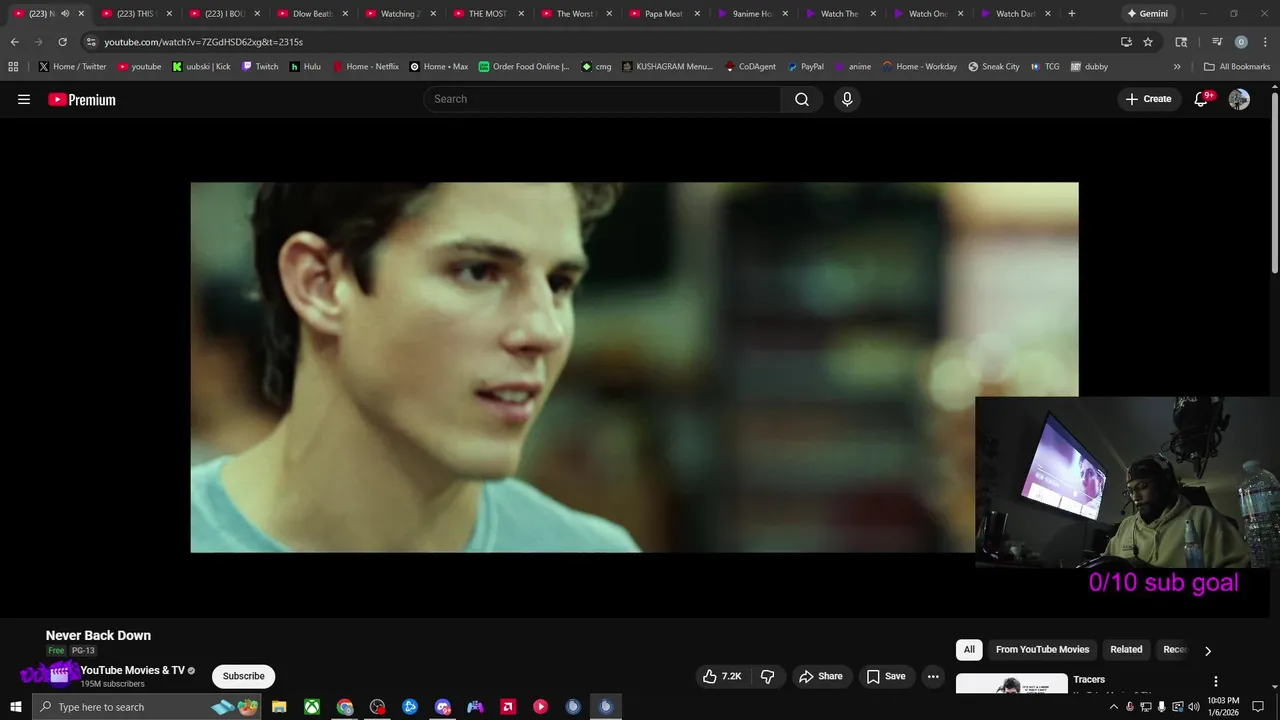Select the From YouTube Movies chip
1280x720 pixels.
pos(1042,650)
